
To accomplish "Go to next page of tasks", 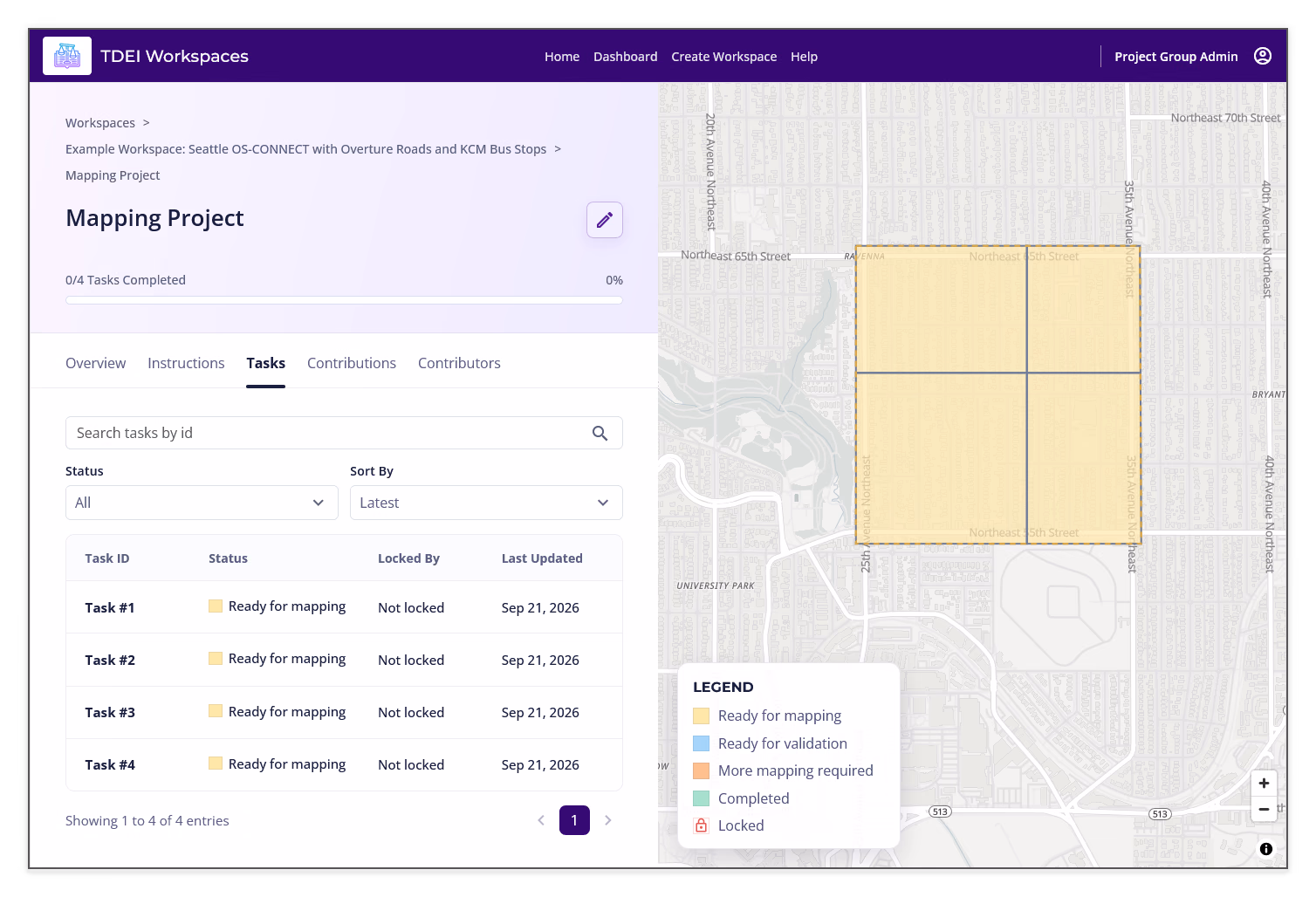I will [608, 820].
